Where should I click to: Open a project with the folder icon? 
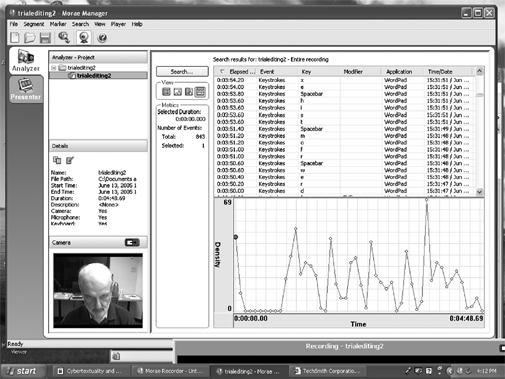tap(30, 37)
